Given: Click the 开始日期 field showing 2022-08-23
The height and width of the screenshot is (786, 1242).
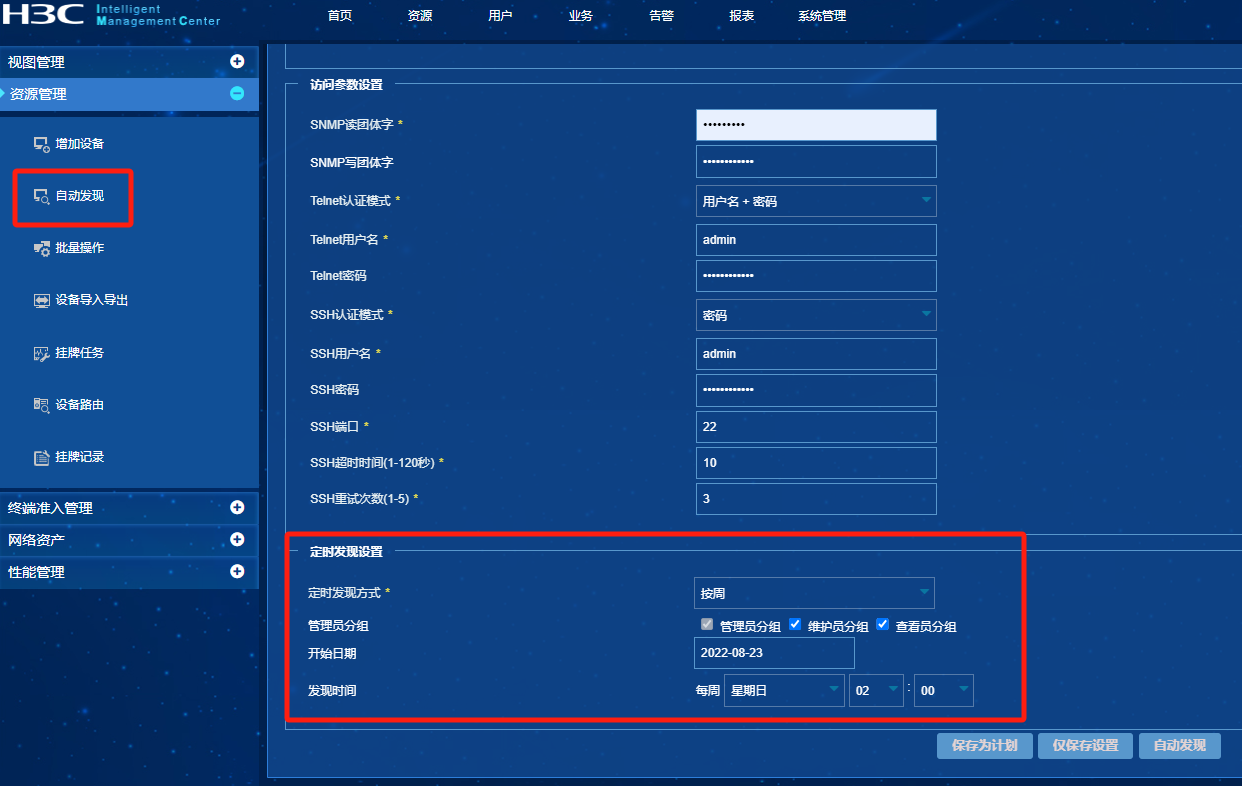Looking at the screenshot, I should (774, 653).
